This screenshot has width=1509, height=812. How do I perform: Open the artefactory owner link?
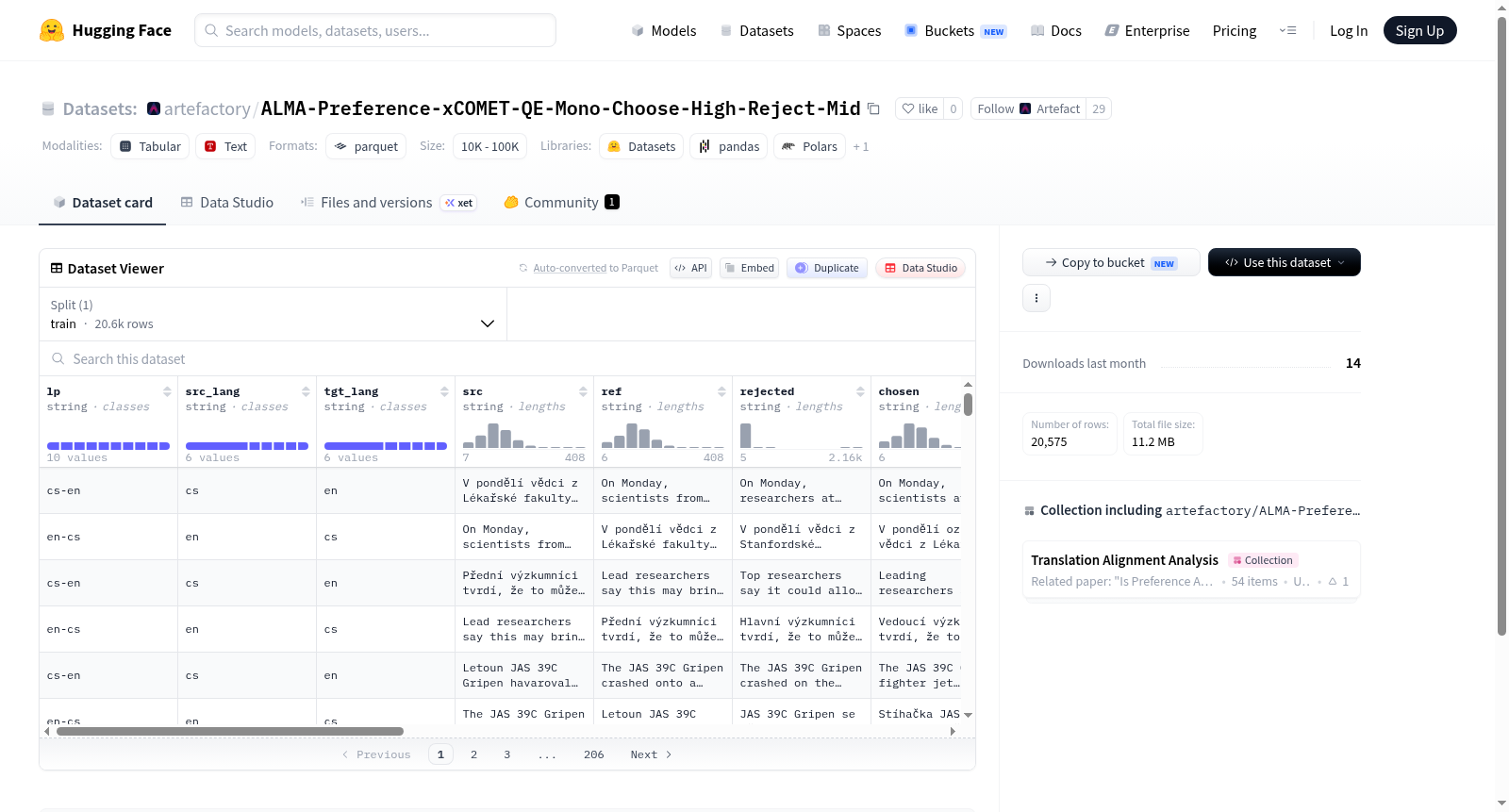pyautogui.click(x=207, y=108)
